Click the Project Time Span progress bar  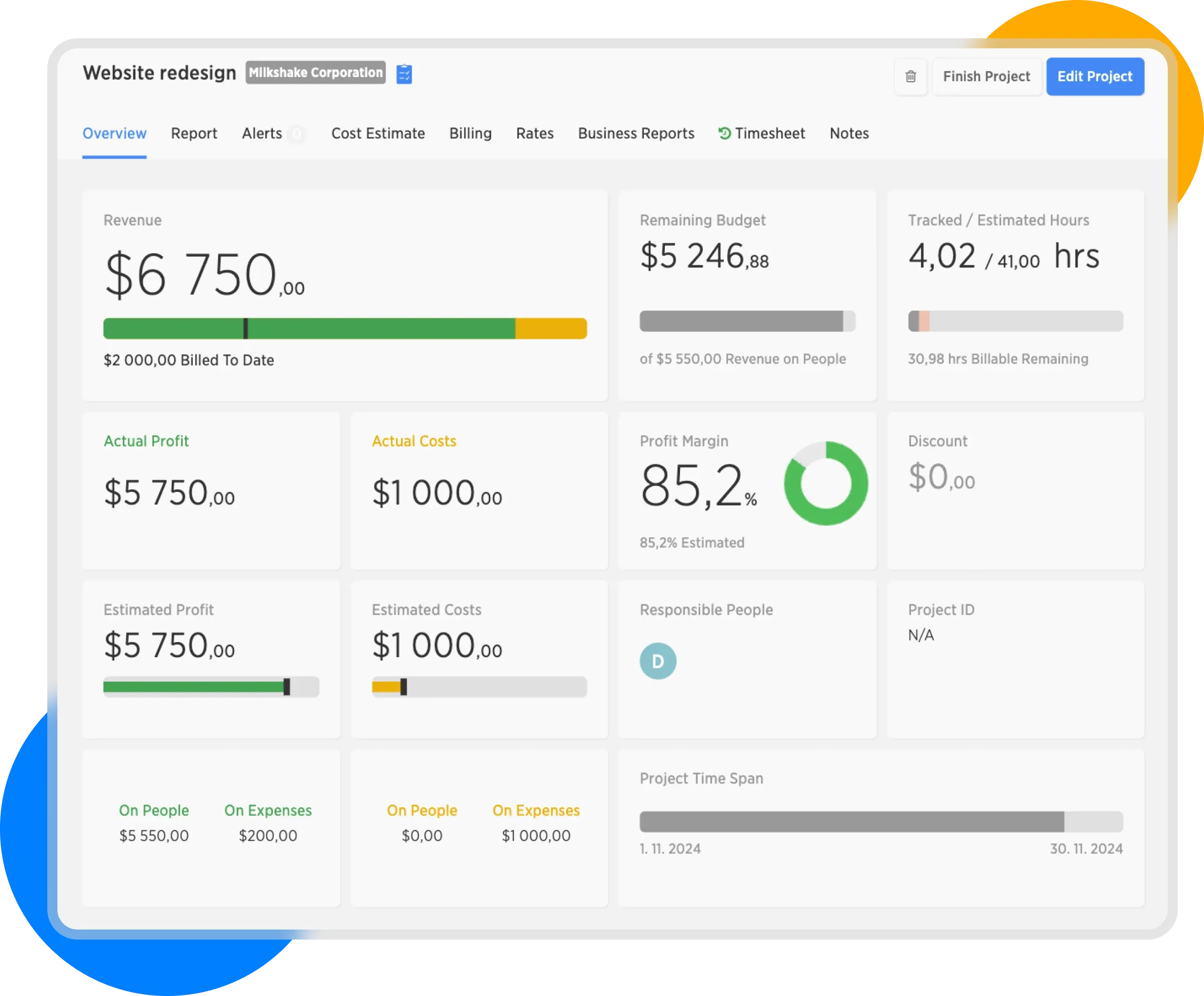(881, 821)
